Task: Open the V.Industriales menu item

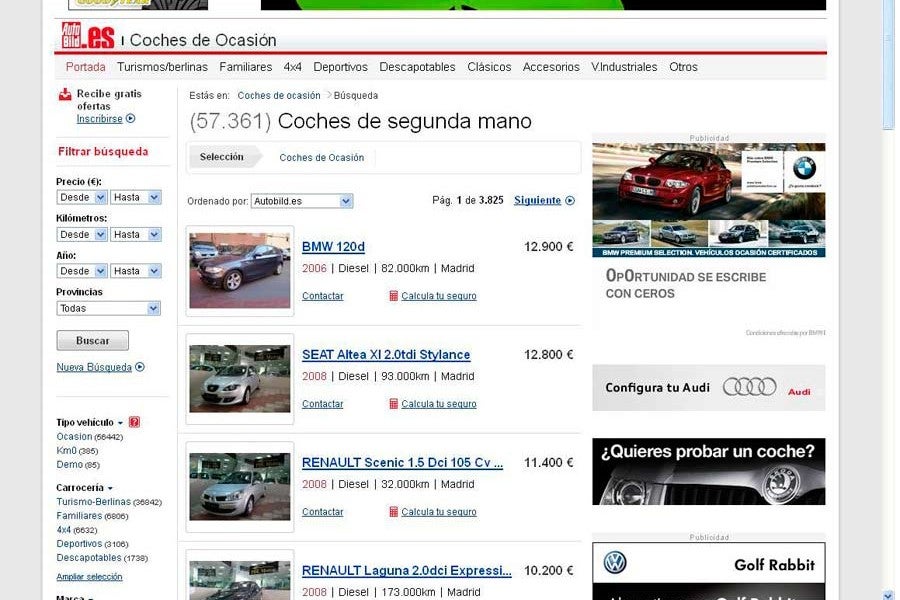Action: pos(624,67)
